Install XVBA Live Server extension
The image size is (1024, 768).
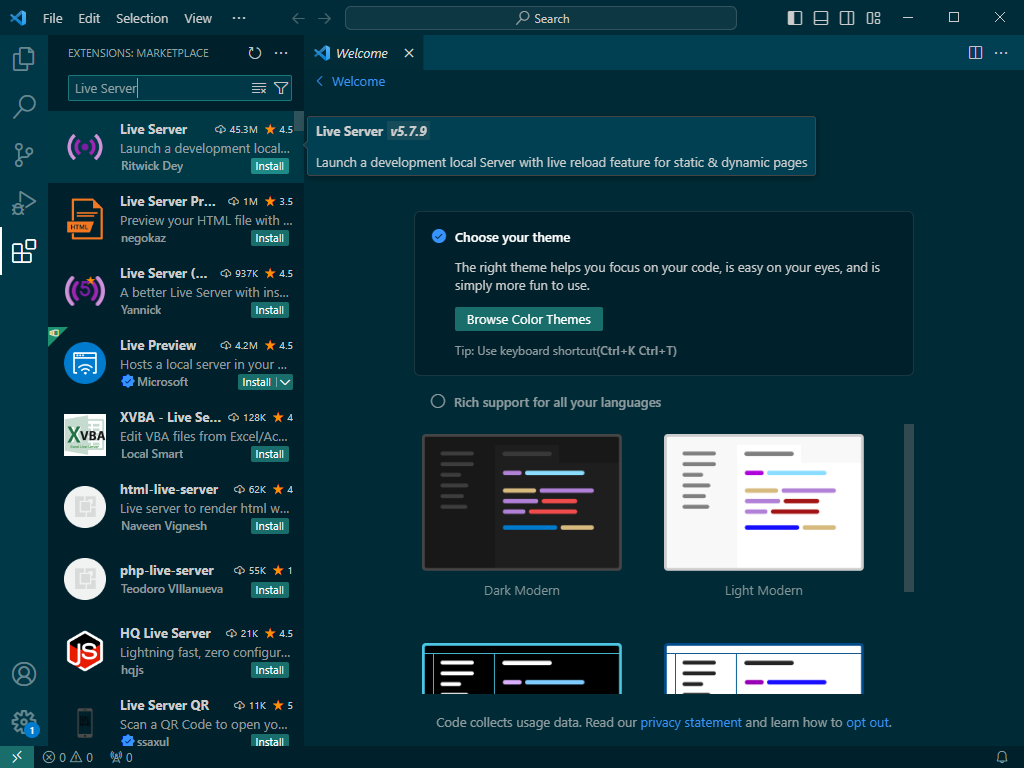[270, 454]
